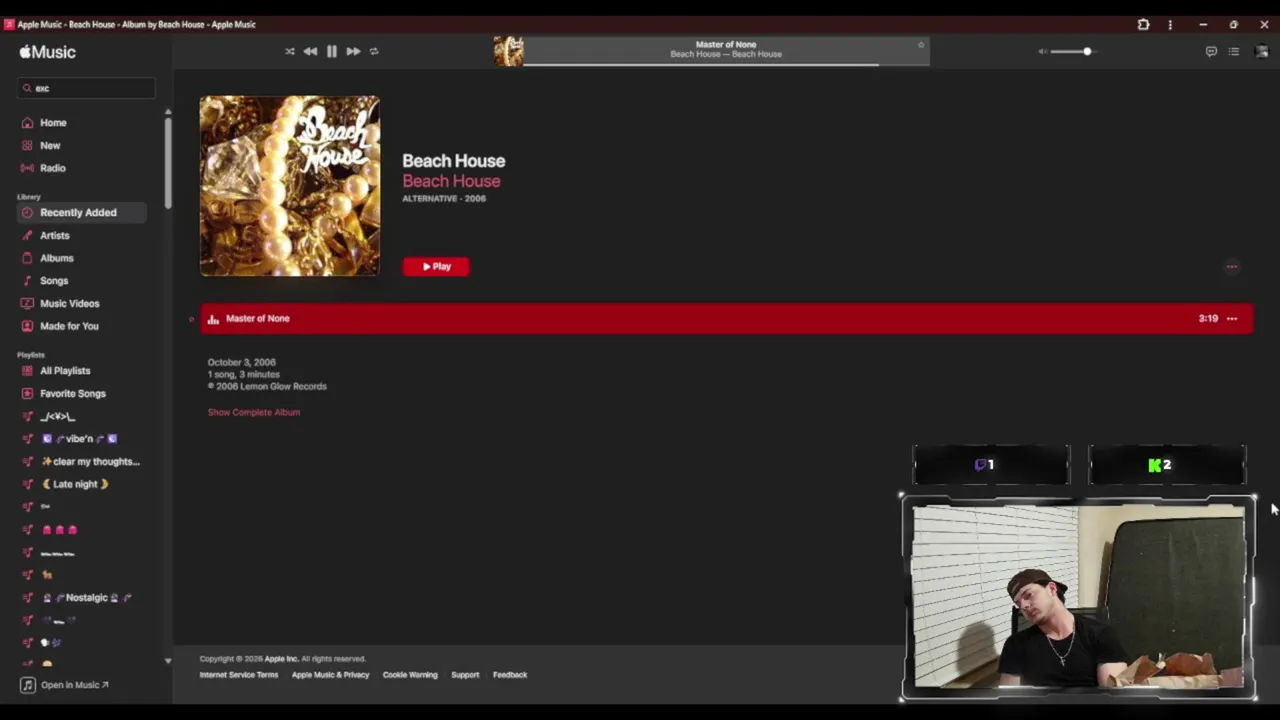1280x720 pixels.
Task: Open Internet Service Terms link
Action: 239,675
